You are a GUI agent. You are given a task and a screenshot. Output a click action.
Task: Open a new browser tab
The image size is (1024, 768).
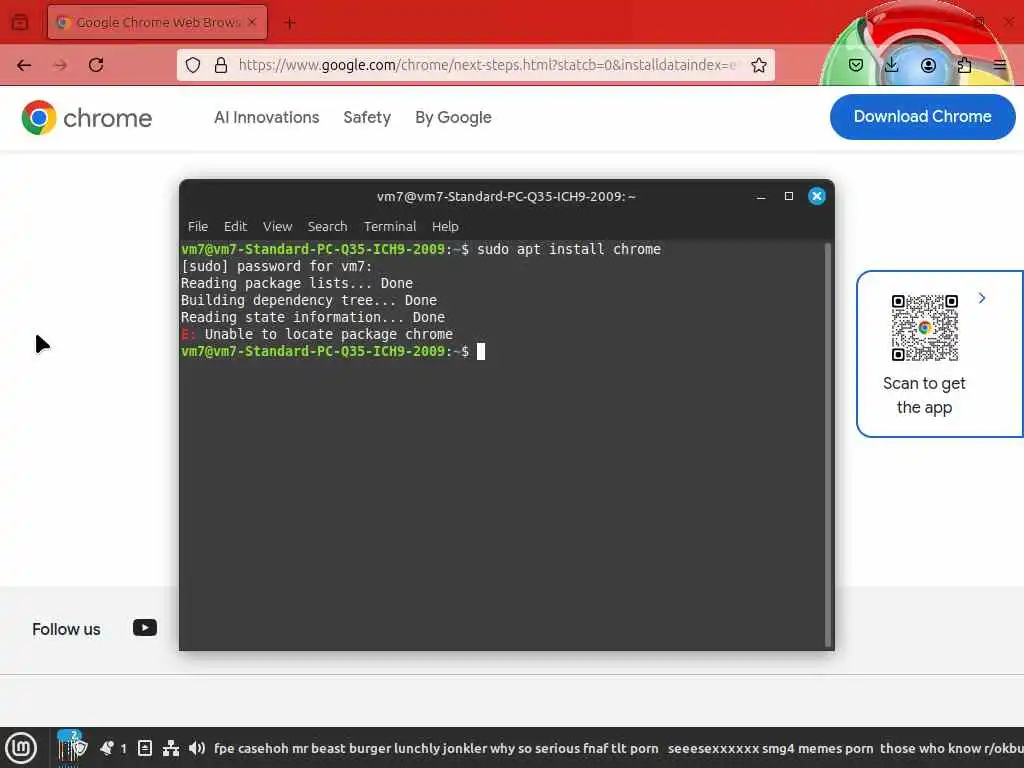pyautogui.click(x=290, y=23)
